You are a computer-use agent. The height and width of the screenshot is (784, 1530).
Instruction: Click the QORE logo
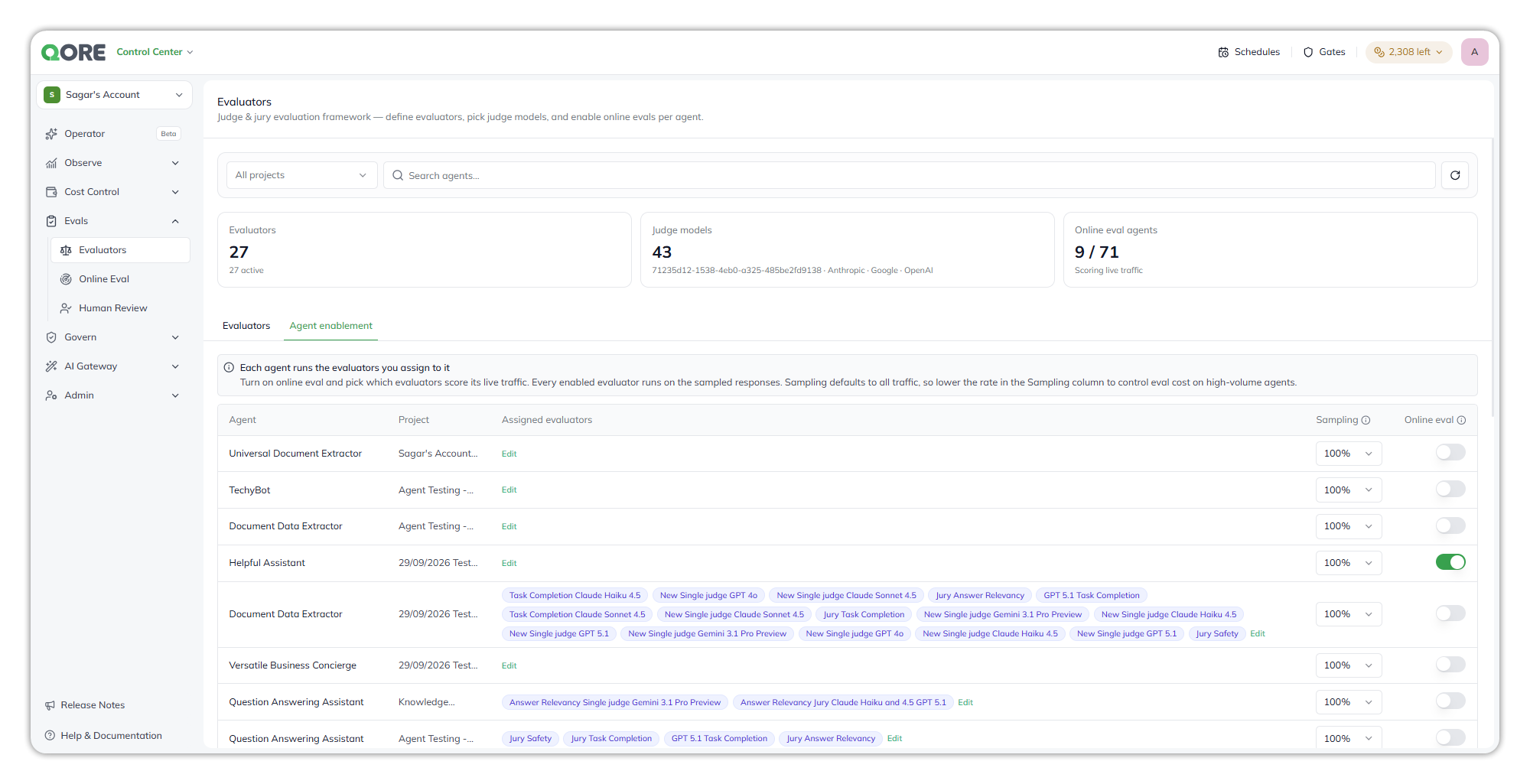(x=73, y=52)
